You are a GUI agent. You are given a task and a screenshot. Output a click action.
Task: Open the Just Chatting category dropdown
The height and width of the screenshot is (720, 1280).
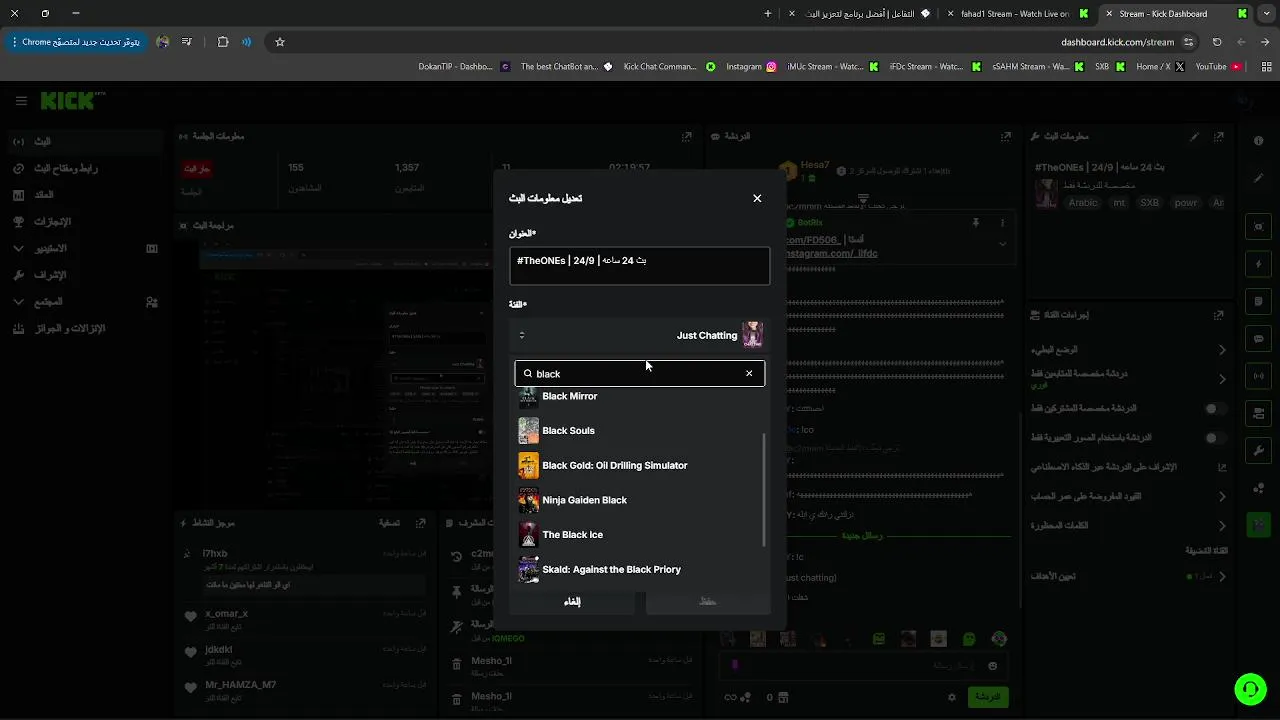tap(640, 335)
